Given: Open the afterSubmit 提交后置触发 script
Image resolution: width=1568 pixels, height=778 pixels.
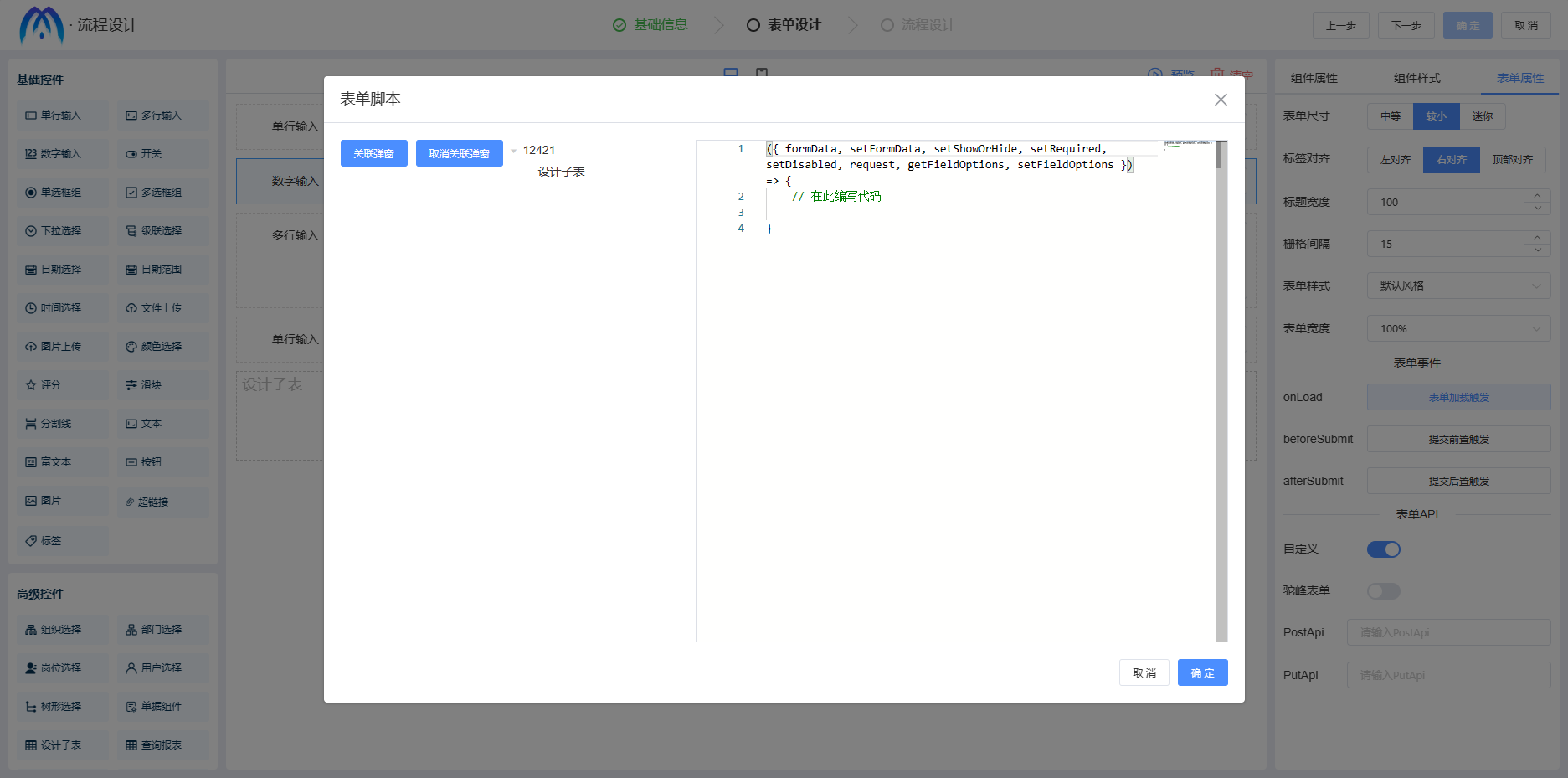Looking at the screenshot, I should pos(1459,481).
